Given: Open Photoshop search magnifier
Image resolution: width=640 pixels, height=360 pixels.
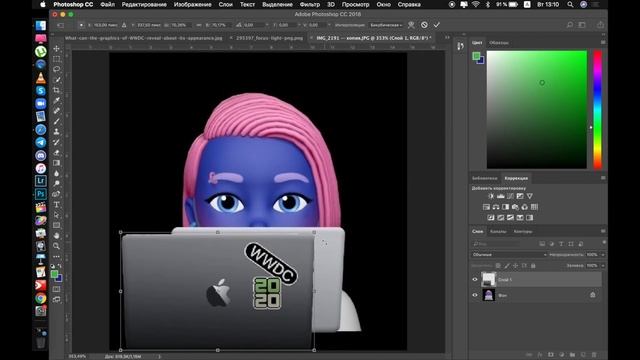Looking at the screenshot, I should pyautogui.click(x=570, y=25).
